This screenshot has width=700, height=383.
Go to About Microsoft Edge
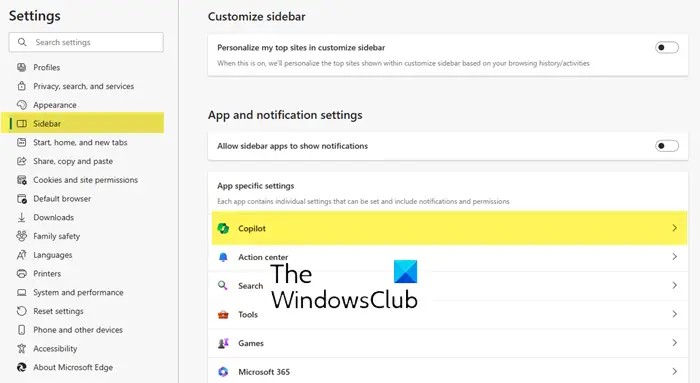click(x=73, y=367)
